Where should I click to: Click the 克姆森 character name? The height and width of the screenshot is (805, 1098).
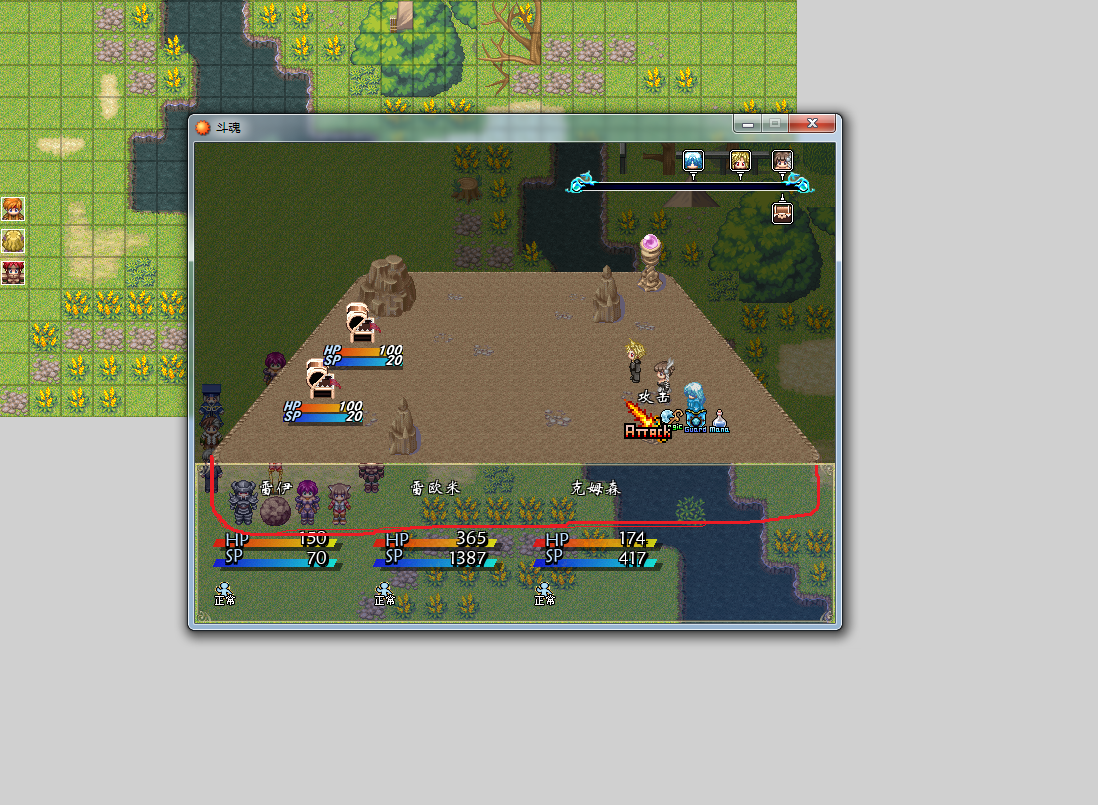595,488
